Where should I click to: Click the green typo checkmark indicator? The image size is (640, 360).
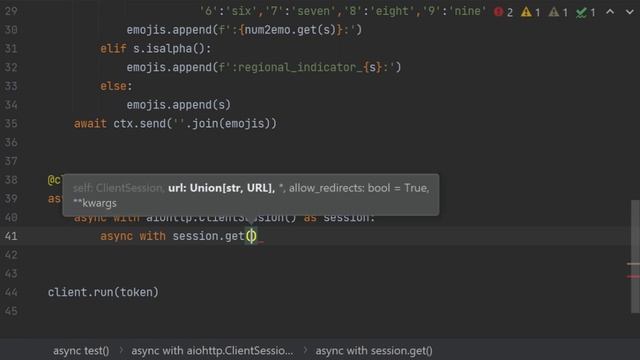click(x=581, y=12)
